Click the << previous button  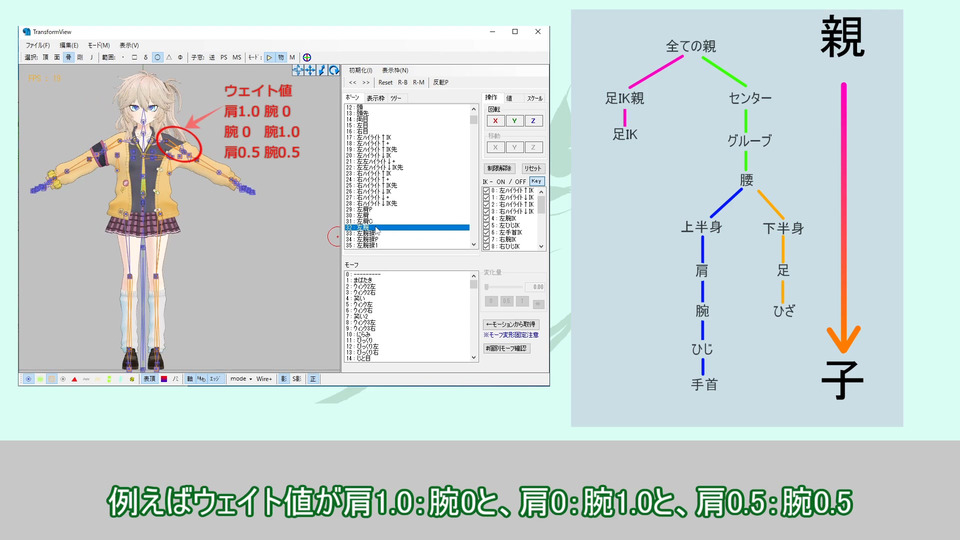(x=353, y=82)
